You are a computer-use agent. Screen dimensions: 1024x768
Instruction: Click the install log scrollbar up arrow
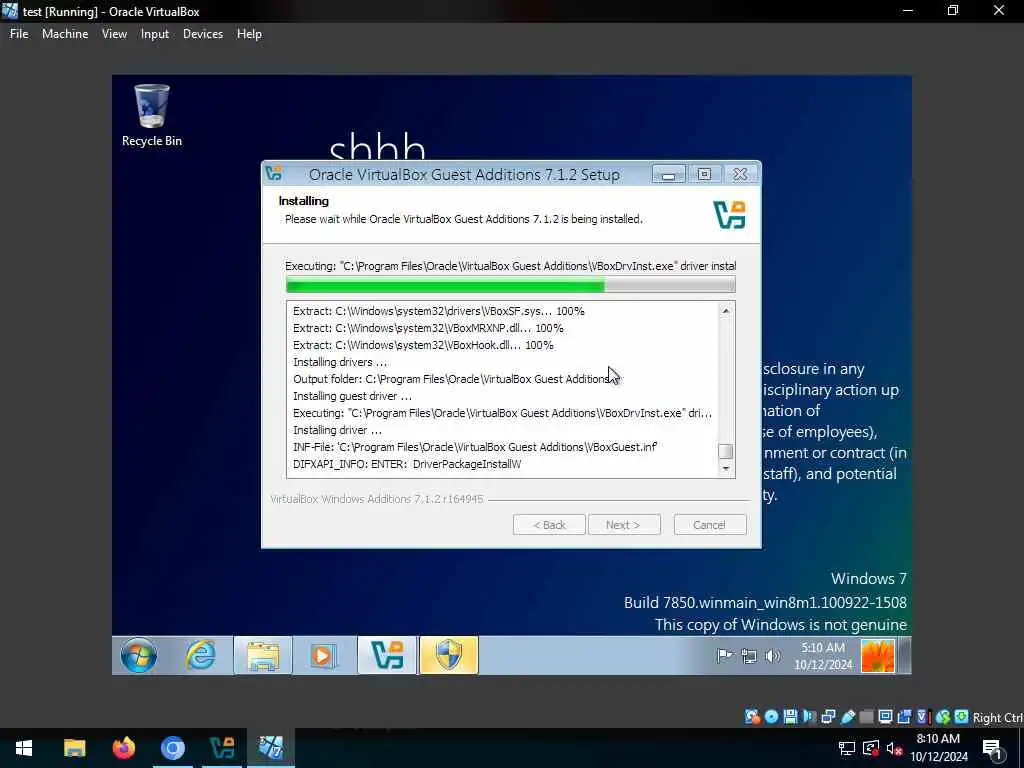[726, 311]
